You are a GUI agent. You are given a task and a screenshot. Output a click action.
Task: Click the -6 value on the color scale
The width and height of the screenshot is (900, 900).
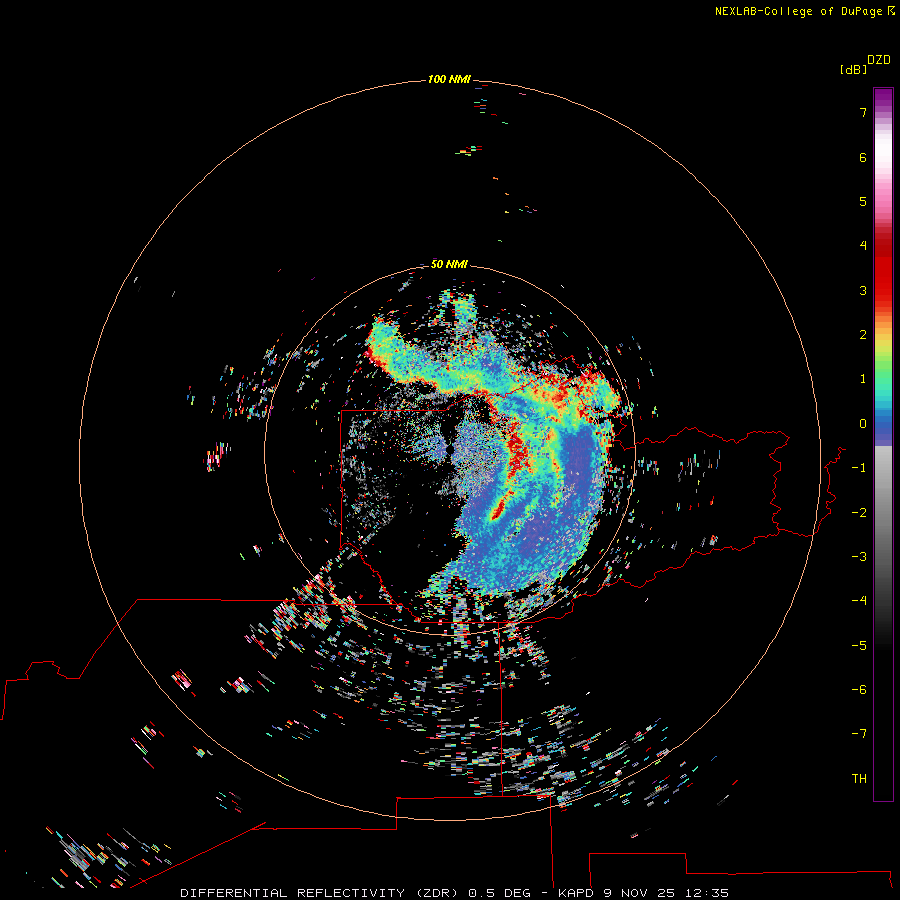(859, 690)
